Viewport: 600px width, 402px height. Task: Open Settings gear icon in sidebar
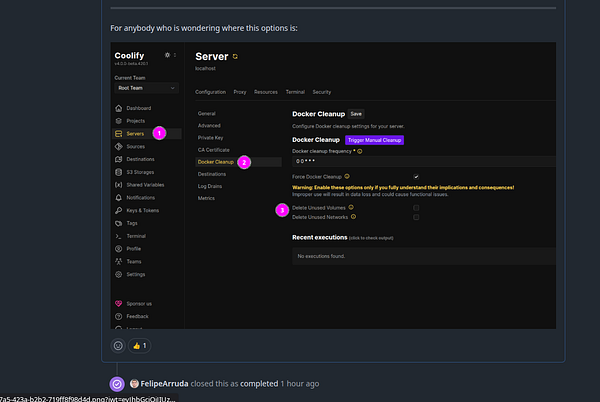(x=119, y=274)
